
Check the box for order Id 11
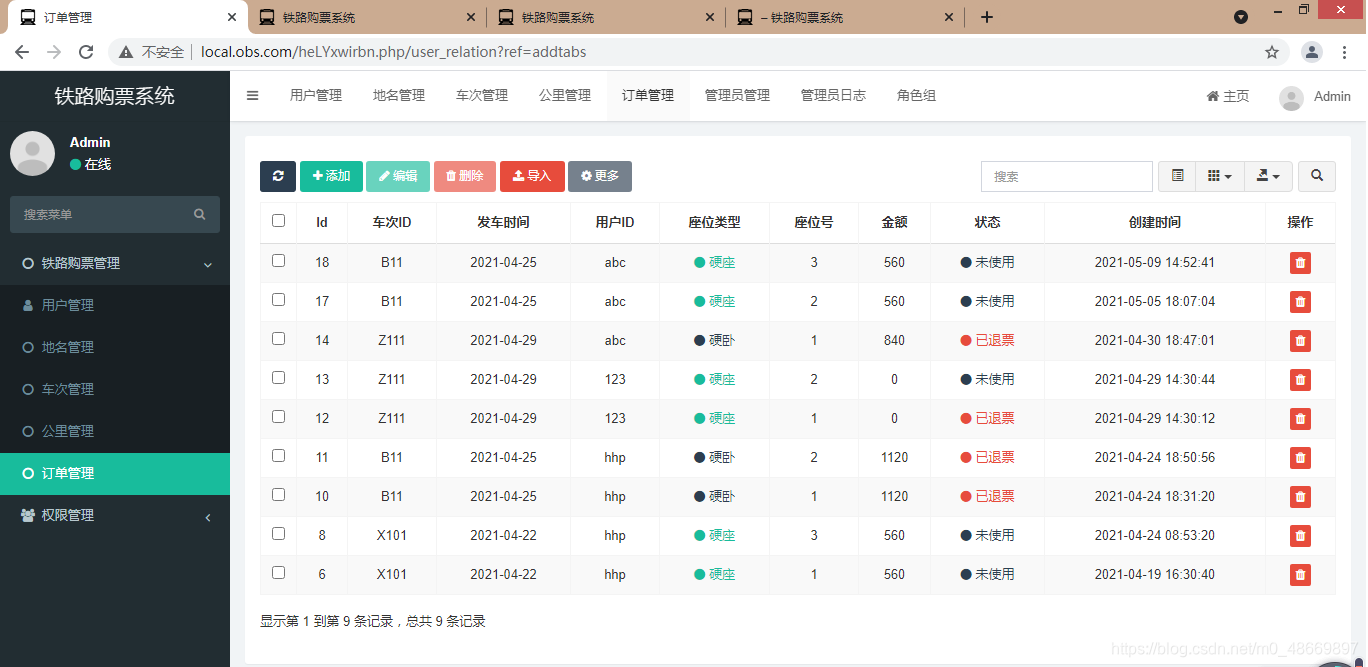(278, 455)
